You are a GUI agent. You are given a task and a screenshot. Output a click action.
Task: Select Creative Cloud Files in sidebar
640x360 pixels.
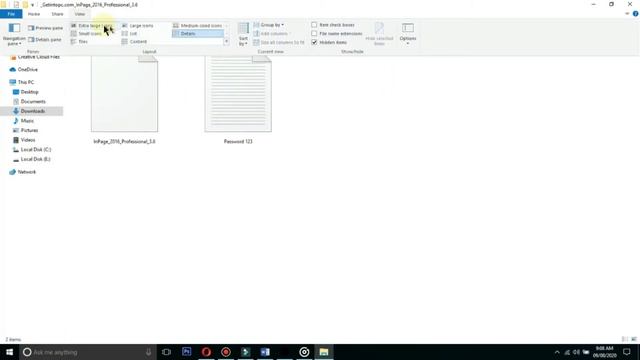(35, 57)
